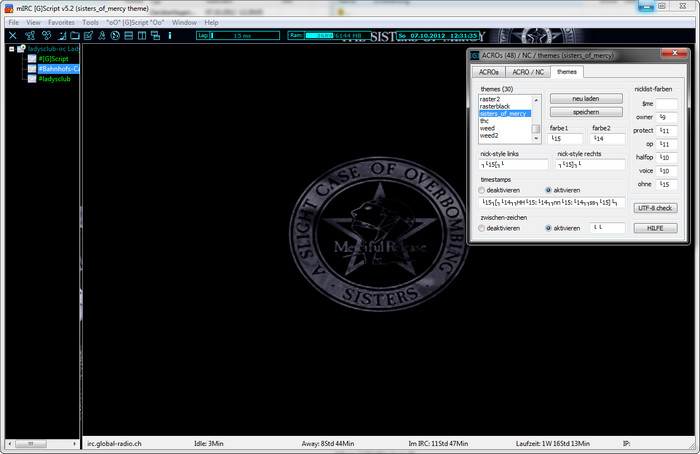Open the #Bahnhofs-C channel
This screenshot has height=454, width=700.
point(58,69)
